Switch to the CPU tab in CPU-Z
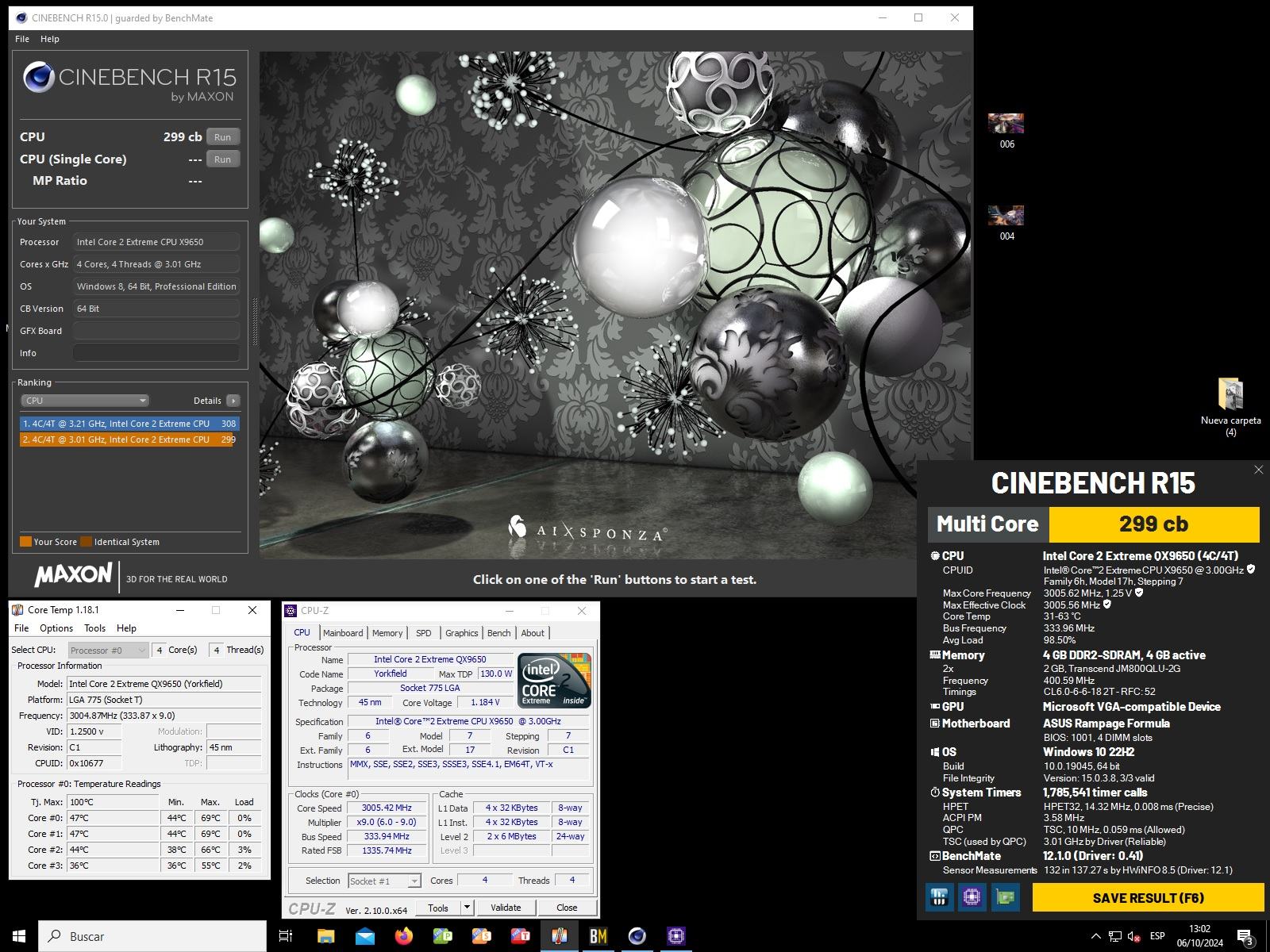1270x952 pixels. click(x=302, y=632)
